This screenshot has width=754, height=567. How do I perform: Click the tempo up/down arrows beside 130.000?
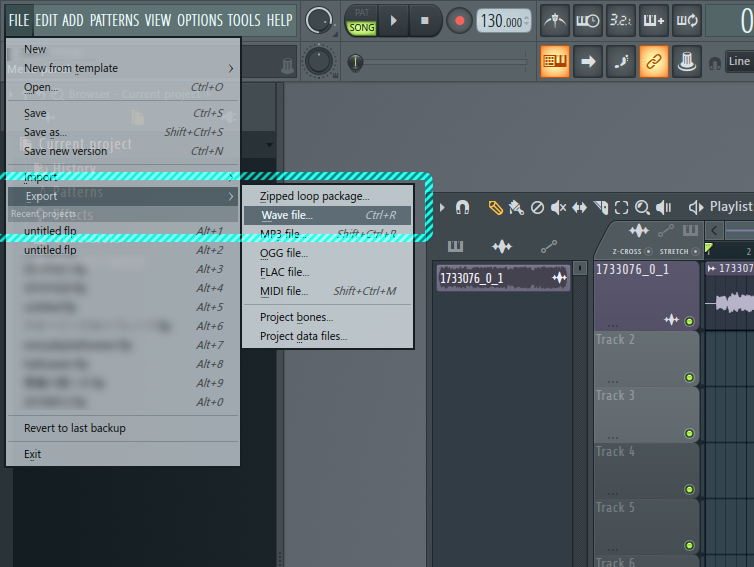point(527,21)
